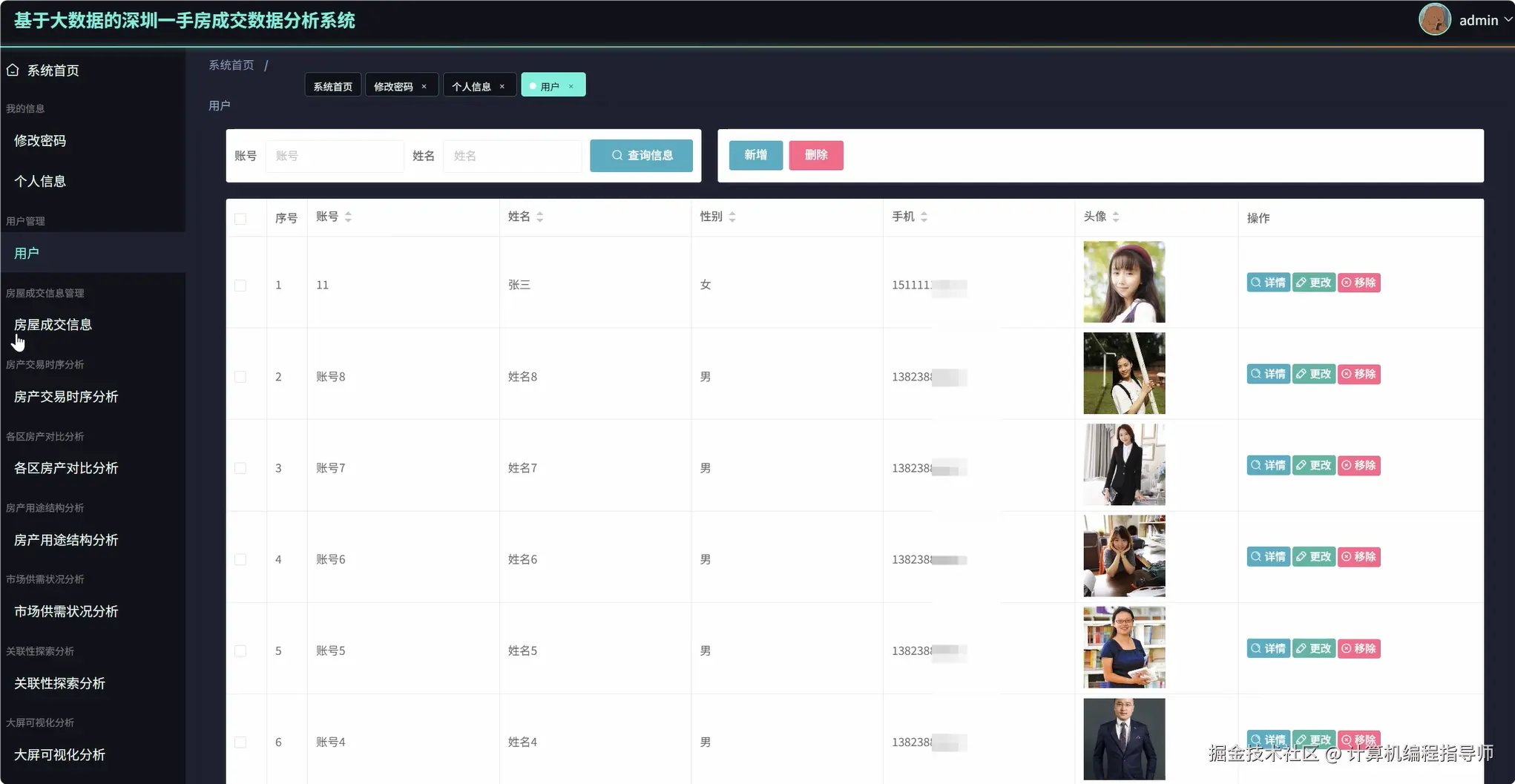
Task: Switch to the 系统首页 tab
Action: [x=333, y=85]
